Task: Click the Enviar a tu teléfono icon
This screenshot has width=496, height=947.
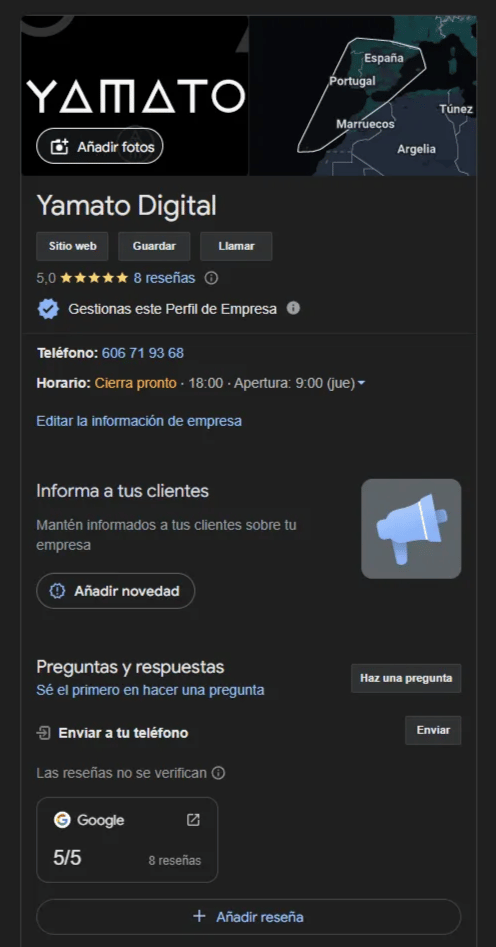Action: pyautogui.click(x=43, y=733)
